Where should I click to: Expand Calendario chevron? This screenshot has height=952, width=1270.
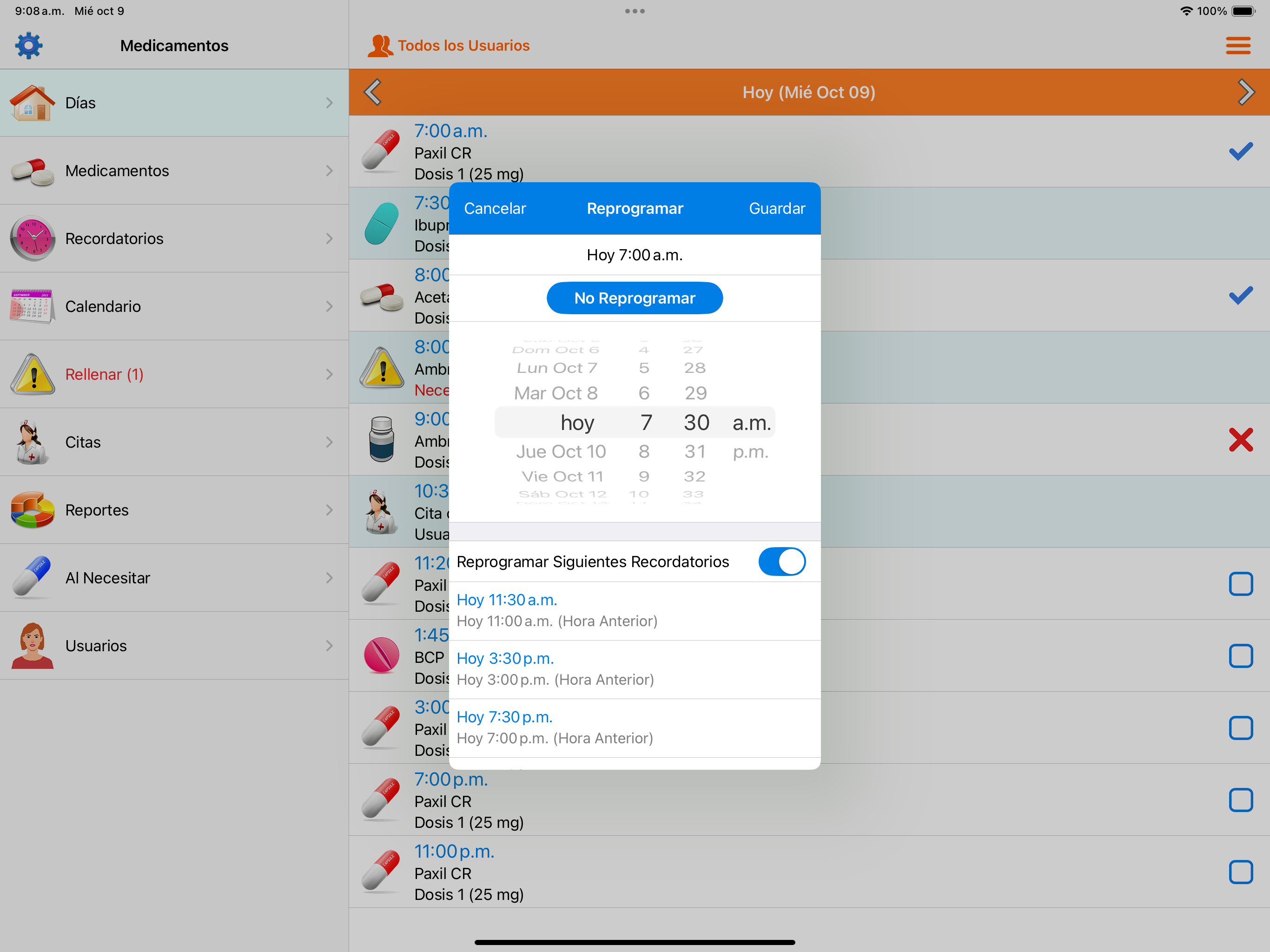pyautogui.click(x=330, y=307)
